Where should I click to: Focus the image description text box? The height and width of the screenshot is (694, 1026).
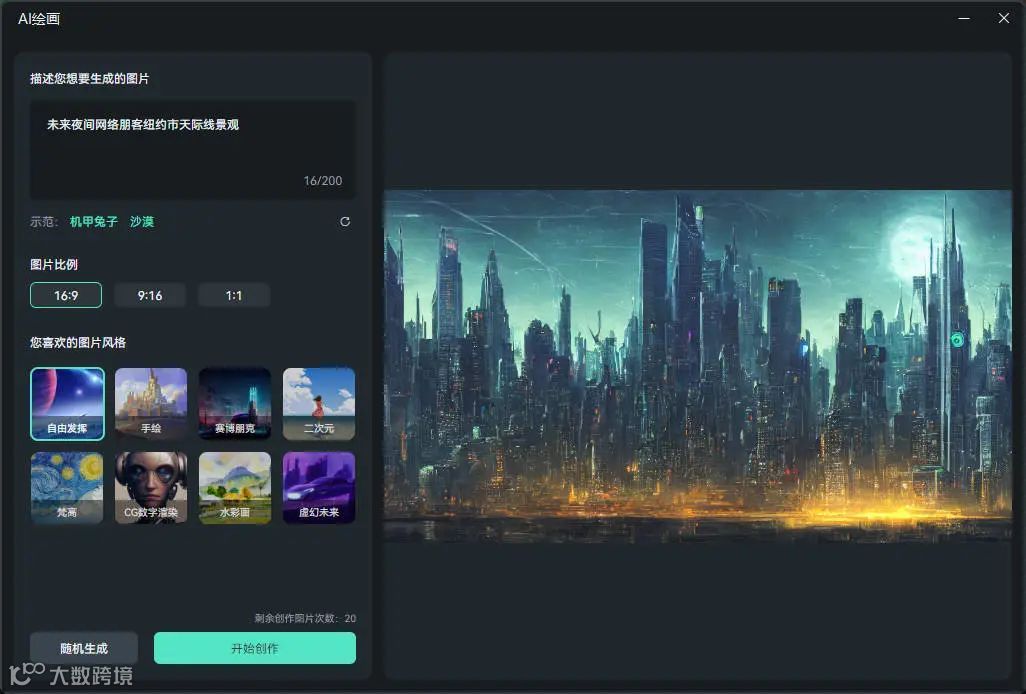193,150
